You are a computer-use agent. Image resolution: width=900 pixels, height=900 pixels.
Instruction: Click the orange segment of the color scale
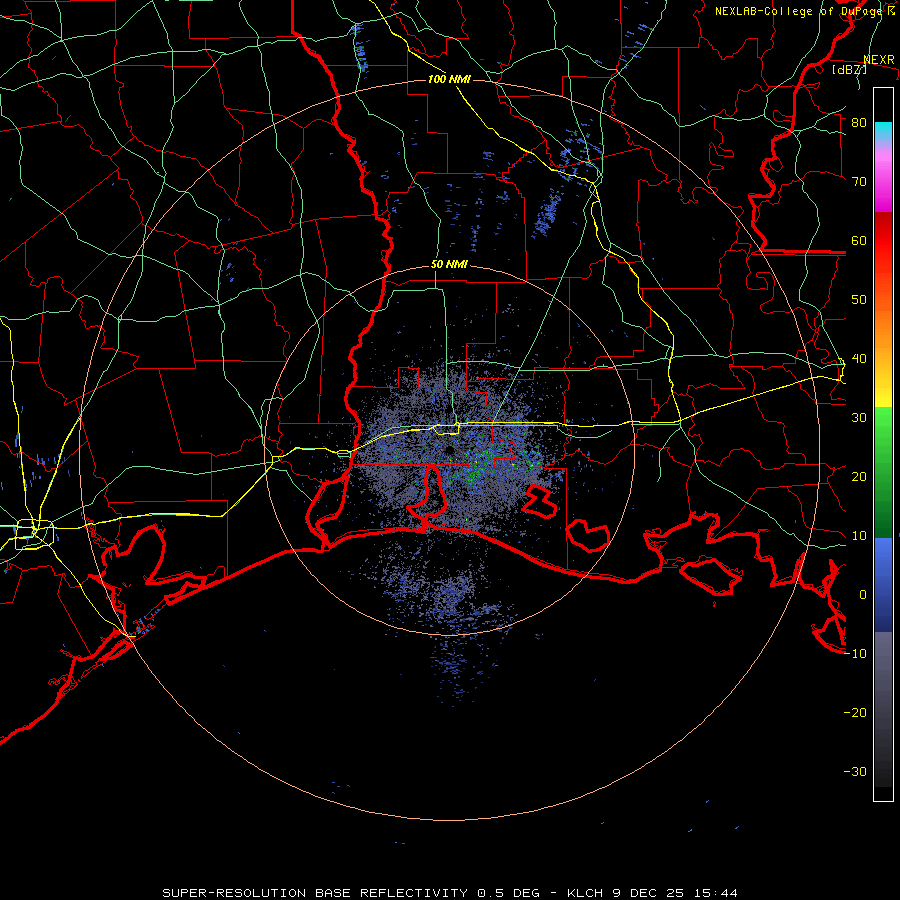[883, 327]
